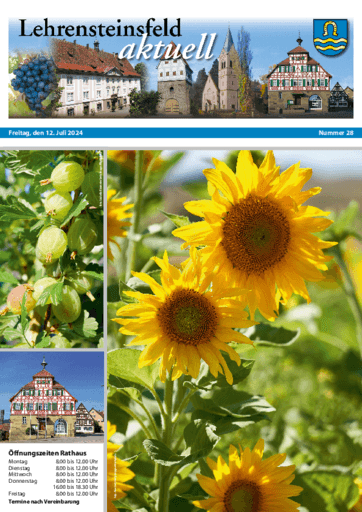
Task: Click the coat of arms emblem
Action: (x=330, y=37)
